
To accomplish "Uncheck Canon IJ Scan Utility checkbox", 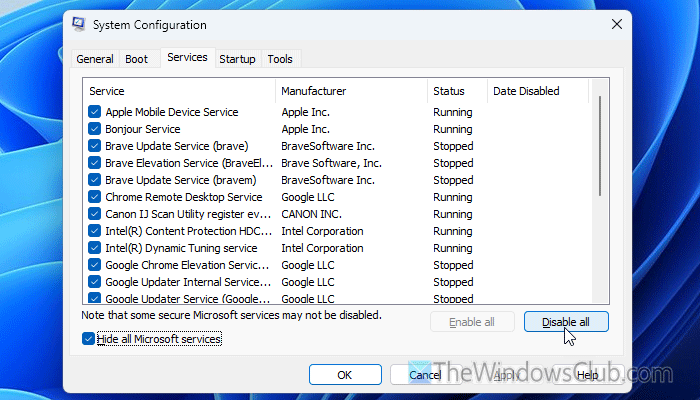I will (94, 214).
